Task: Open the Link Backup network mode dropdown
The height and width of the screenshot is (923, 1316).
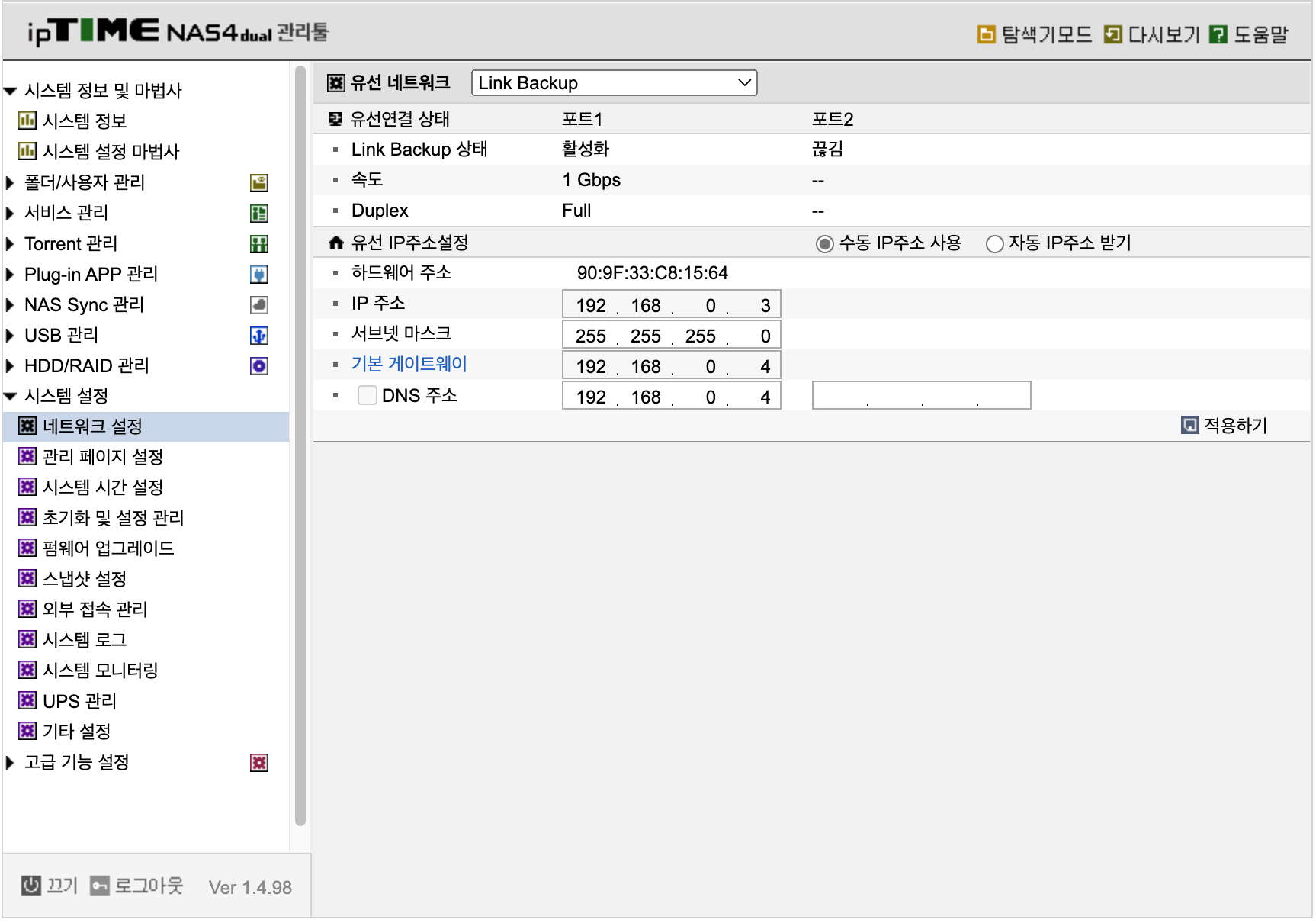Action: [x=615, y=83]
